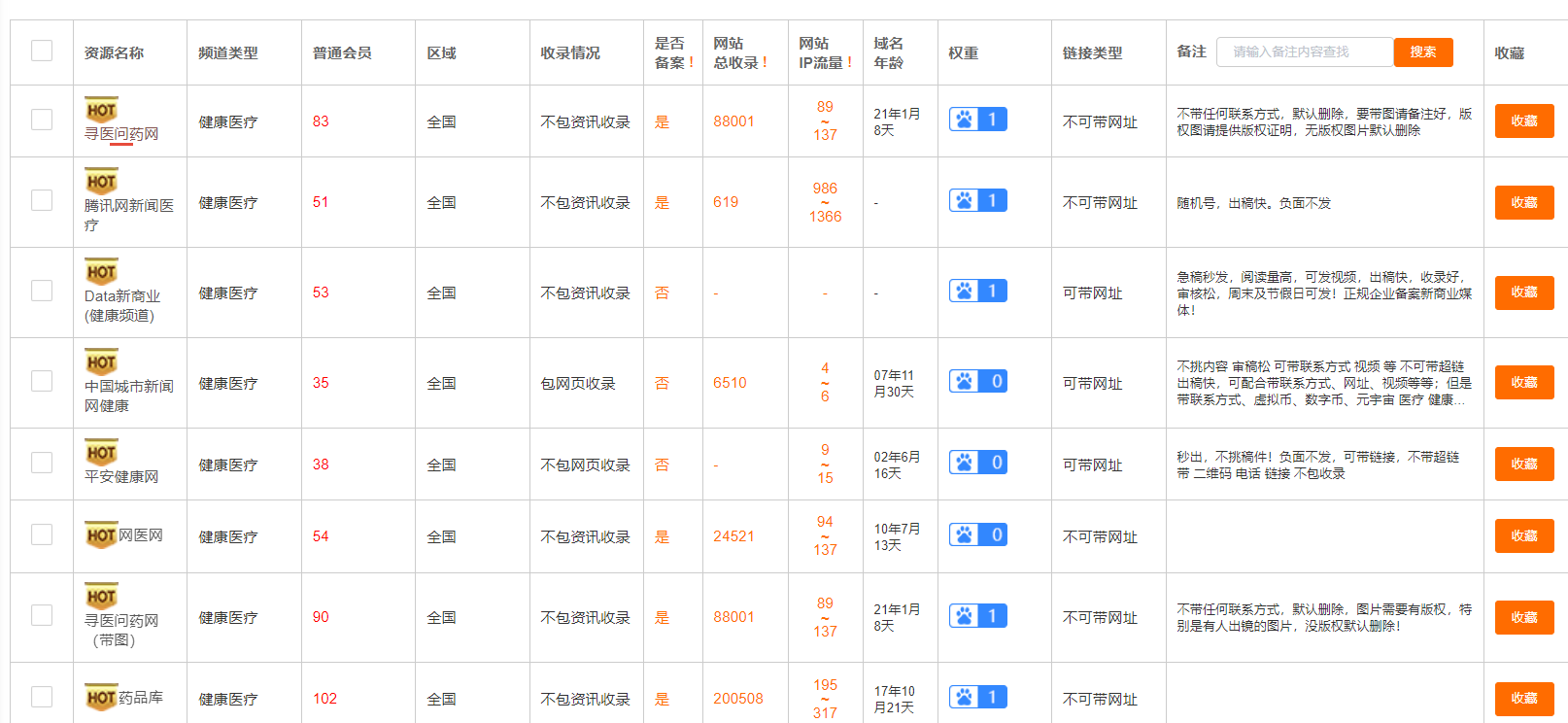Click remark text 随机号，出稿快。负面不发

pyautogui.click(x=1253, y=203)
